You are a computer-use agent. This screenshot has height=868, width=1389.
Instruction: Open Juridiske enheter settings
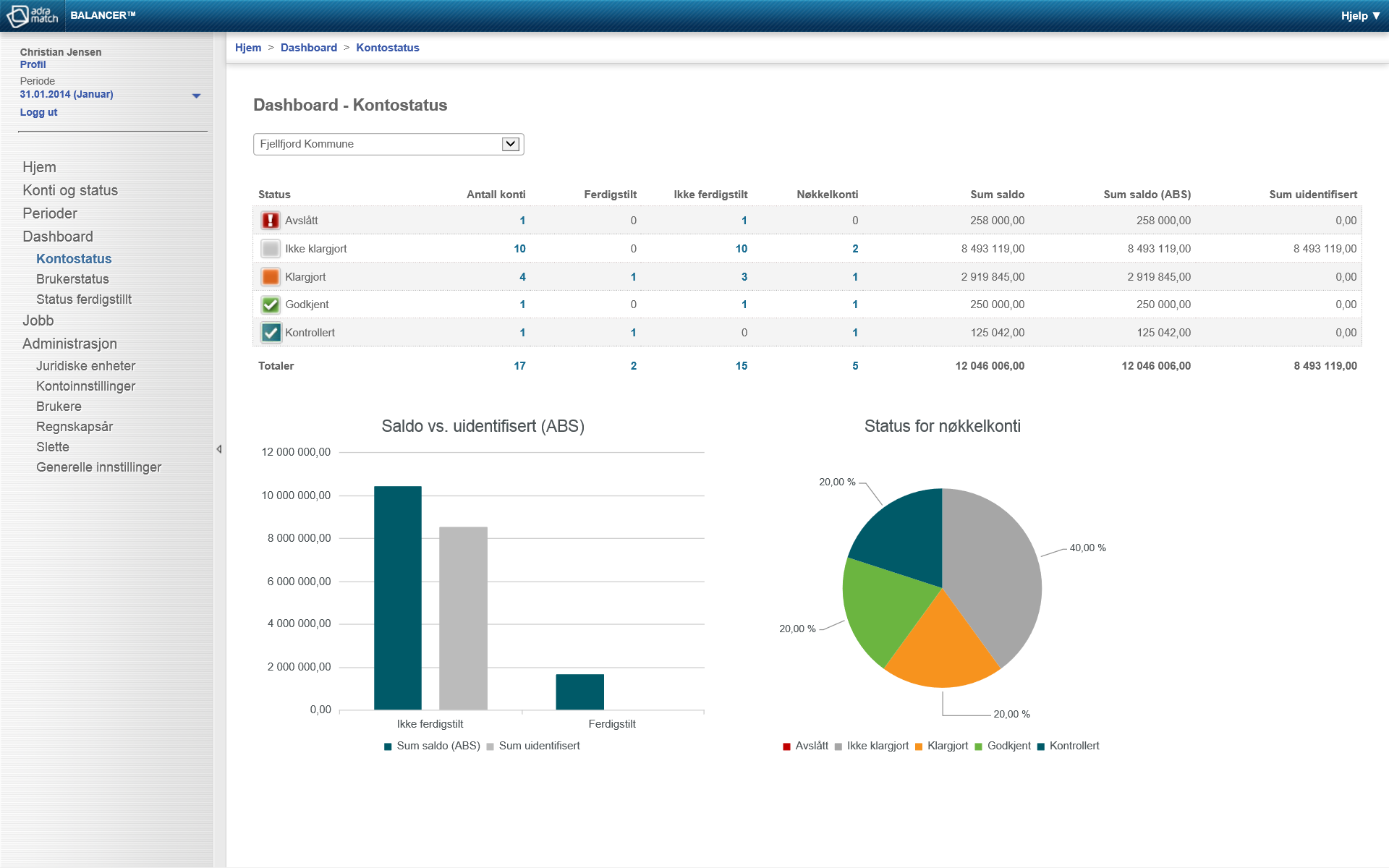[85, 366]
